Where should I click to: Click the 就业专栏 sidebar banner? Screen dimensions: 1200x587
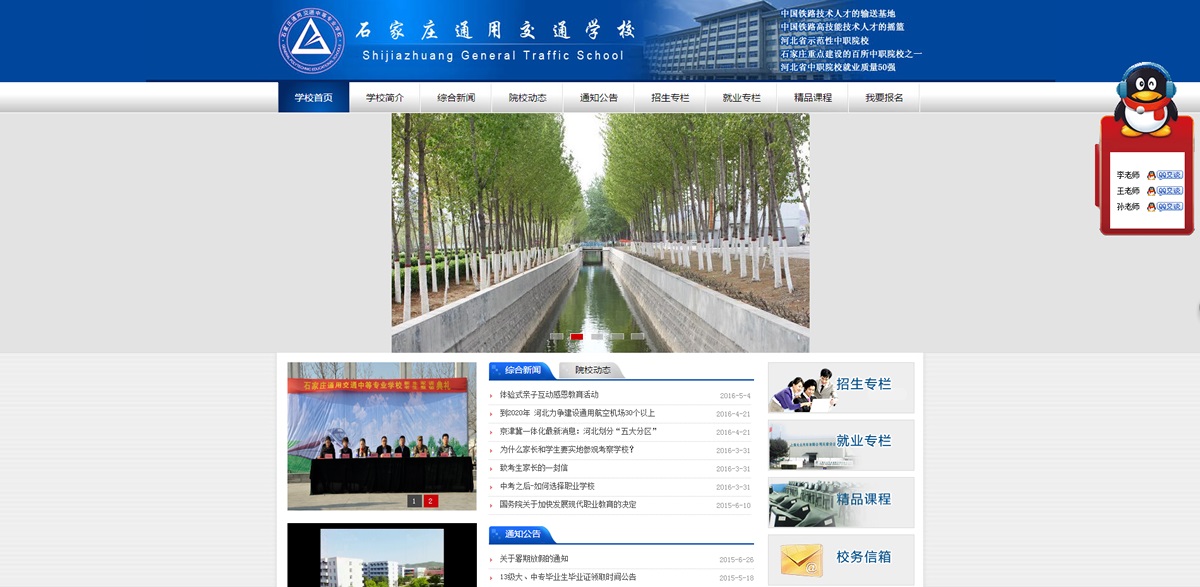[840, 442]
